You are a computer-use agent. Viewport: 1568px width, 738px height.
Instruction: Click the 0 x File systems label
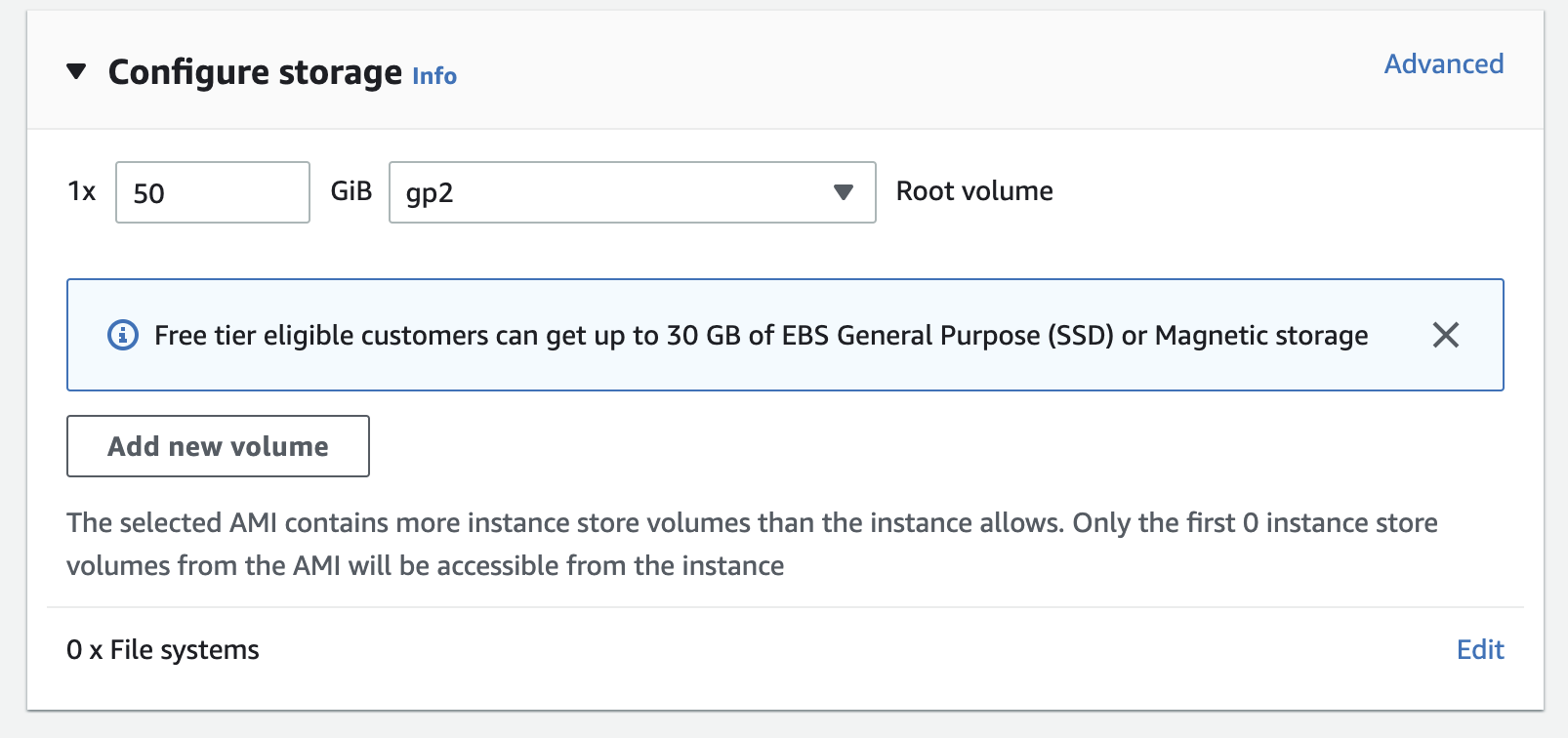[x=163, y=650]
